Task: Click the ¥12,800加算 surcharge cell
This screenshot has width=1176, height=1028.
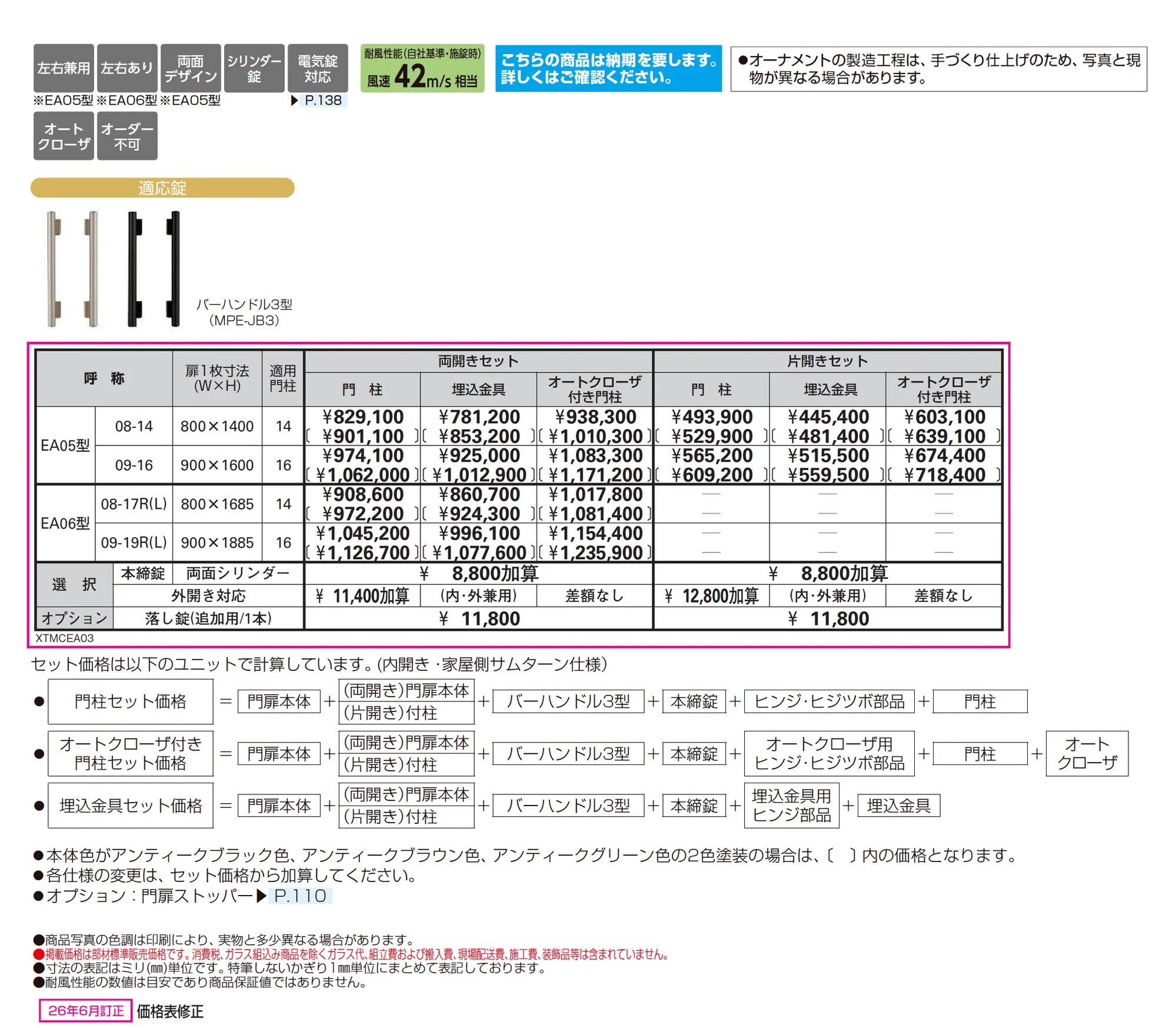Action: (712, 596)
